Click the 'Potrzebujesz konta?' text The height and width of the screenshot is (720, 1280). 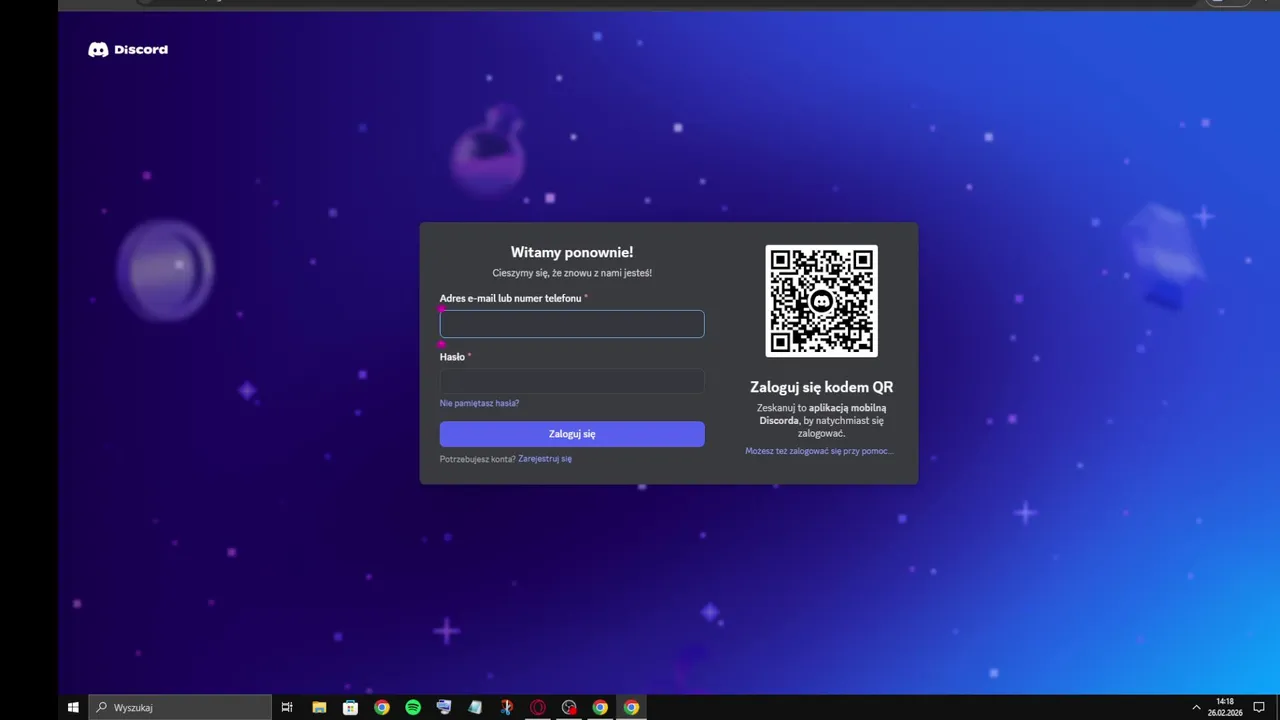478,459
